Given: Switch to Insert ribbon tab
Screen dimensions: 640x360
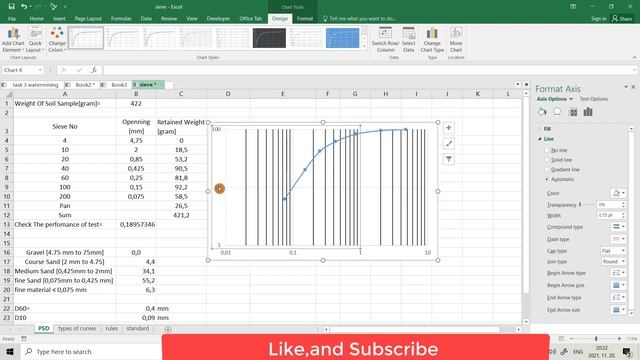Looking at the screenshot, I should click(59, 18).
